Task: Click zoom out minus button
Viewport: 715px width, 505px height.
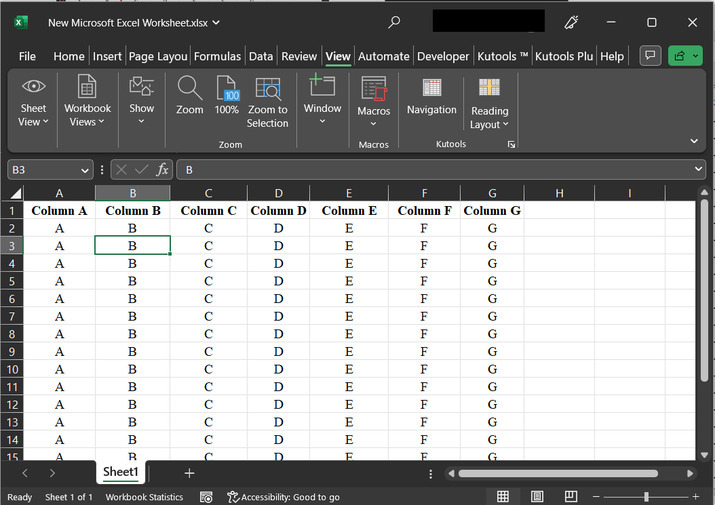Action: (x=596, y=496)
